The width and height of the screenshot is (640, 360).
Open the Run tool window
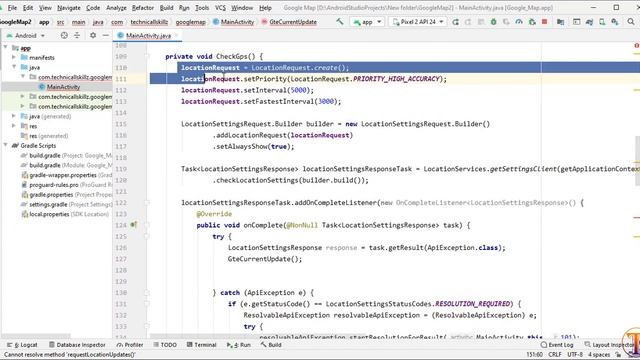point(239,345)
